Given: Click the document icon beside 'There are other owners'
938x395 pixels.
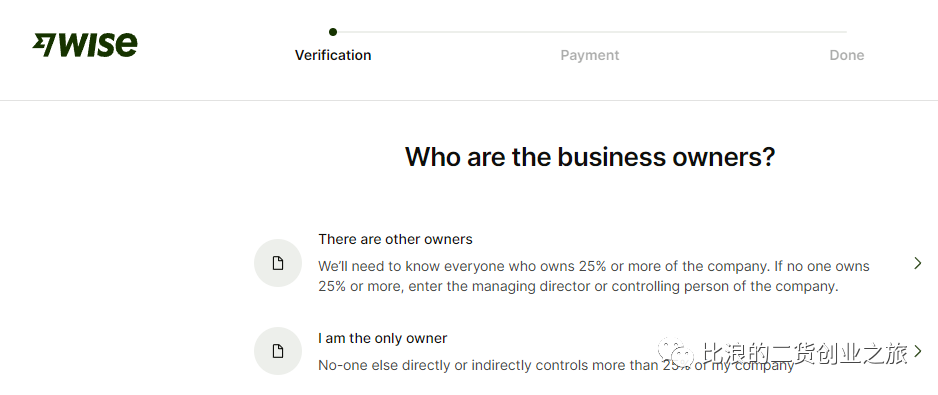Looking at the screenshot, I should point(278,263).
